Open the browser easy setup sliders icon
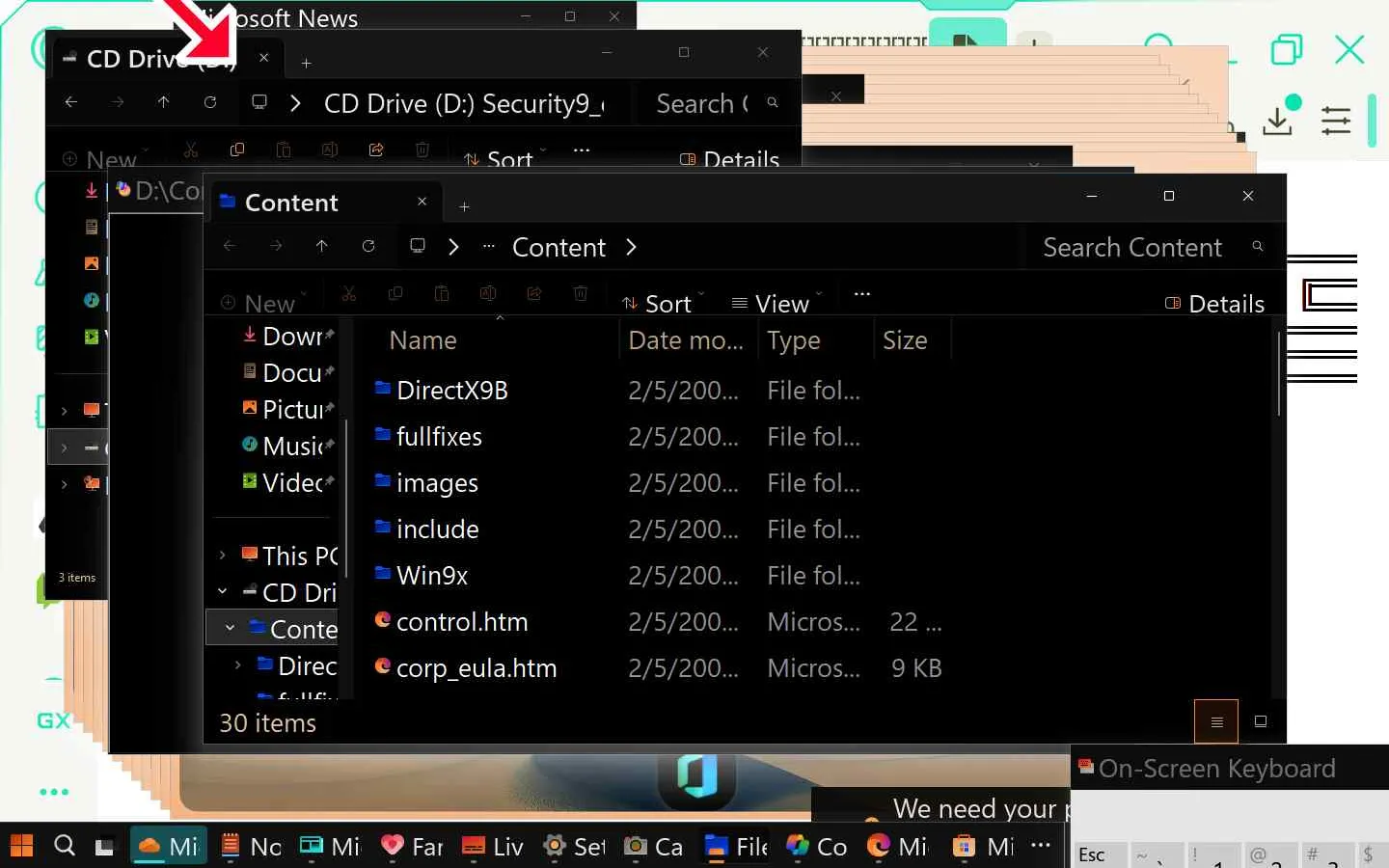Viewport: 1389px width, 868px height. point(1336,121)
